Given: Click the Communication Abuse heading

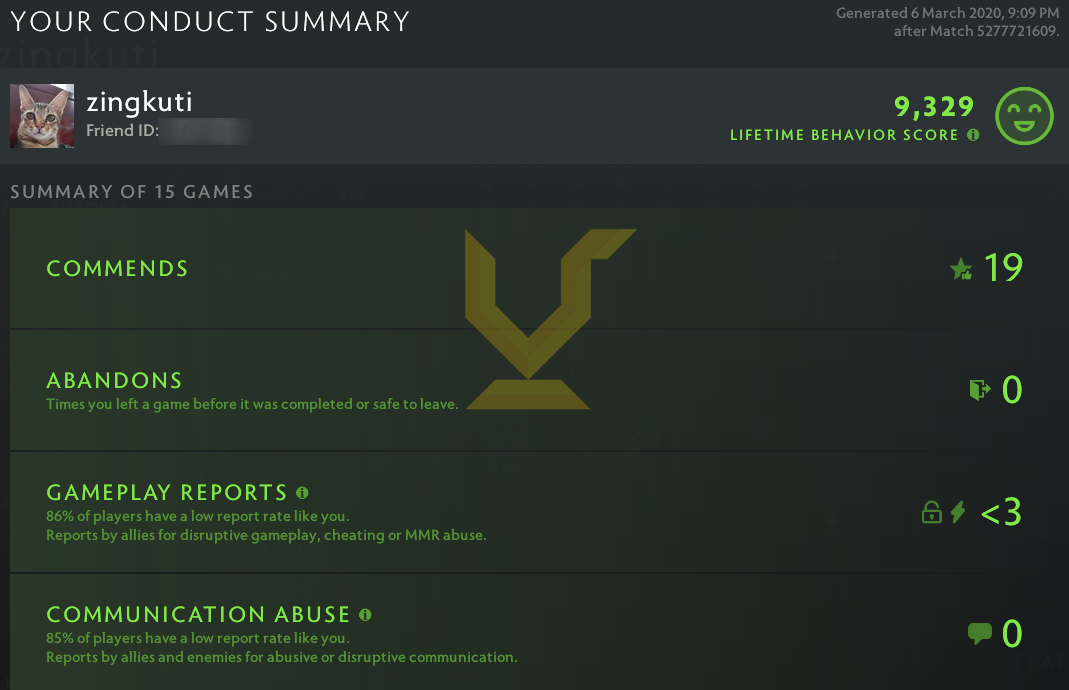Looking at the screenshot, I should point(198,614).
